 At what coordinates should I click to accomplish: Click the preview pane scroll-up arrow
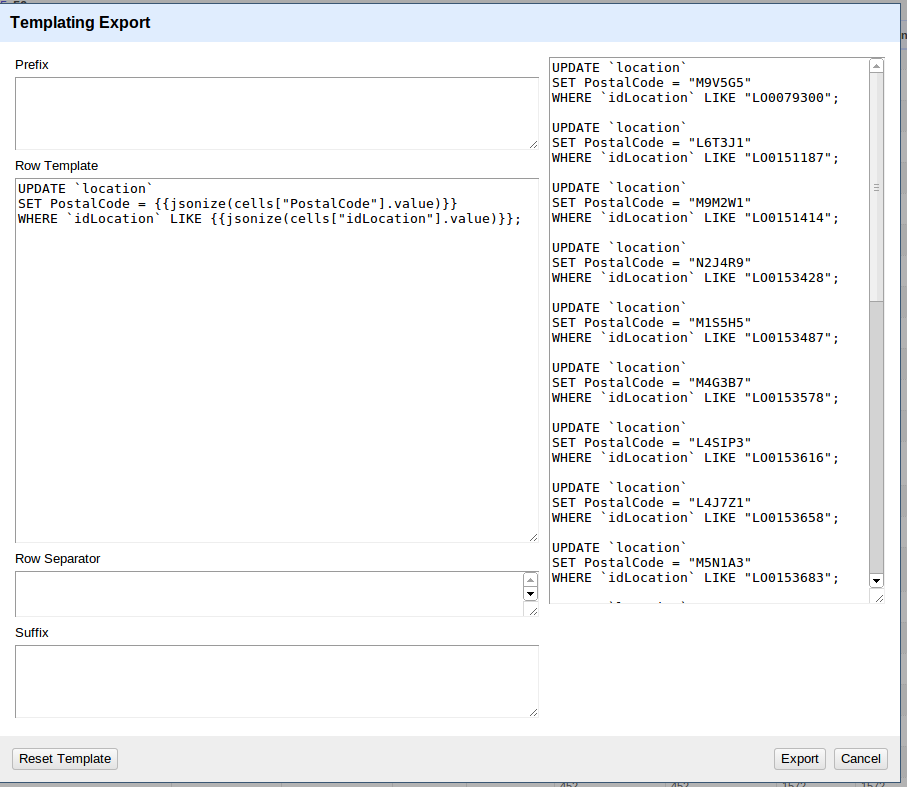coord(877,66)
